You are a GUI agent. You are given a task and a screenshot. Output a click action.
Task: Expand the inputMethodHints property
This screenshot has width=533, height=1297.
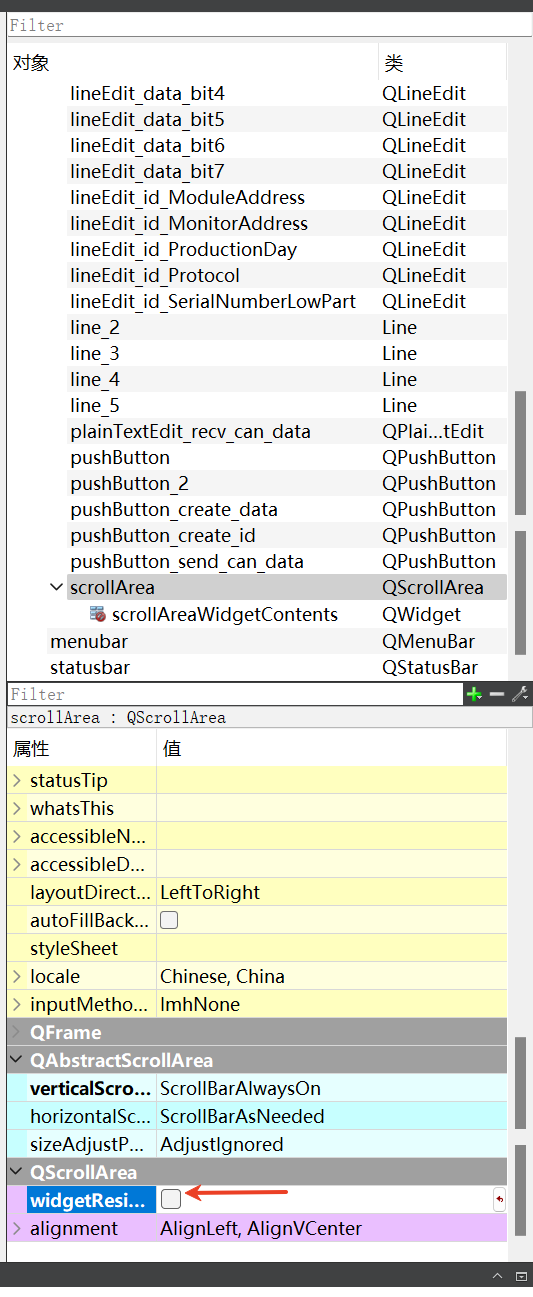16,1004
